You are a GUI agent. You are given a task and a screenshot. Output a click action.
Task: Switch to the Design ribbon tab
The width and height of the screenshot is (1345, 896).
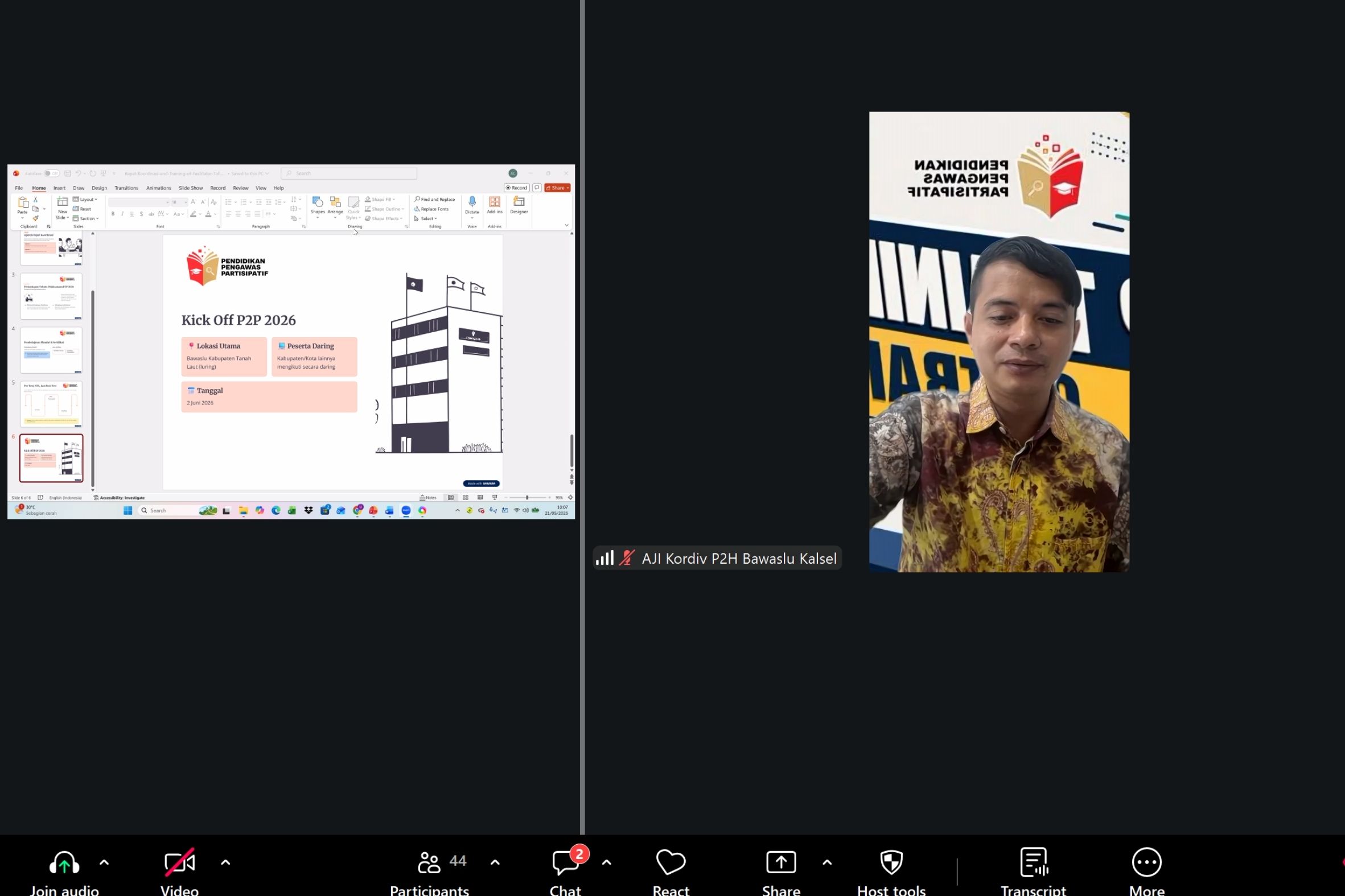[x=100, y=188]
